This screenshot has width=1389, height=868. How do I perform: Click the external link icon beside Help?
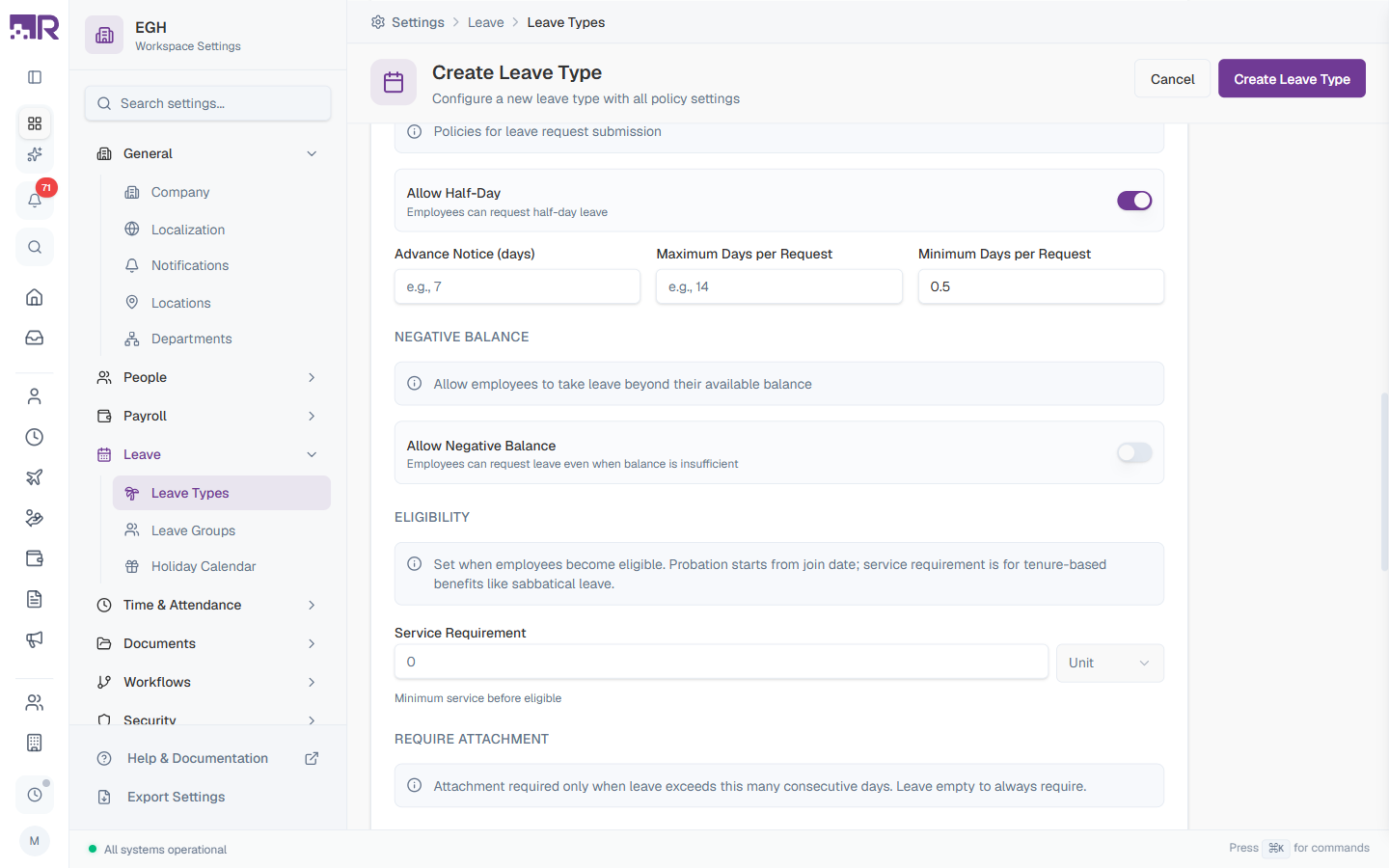click(x=312, y=759)
